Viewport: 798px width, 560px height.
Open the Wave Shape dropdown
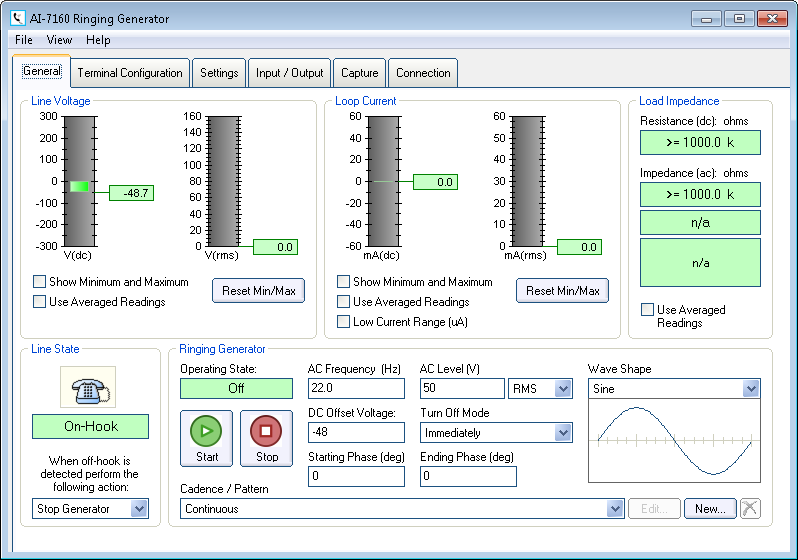click(750, 388)
